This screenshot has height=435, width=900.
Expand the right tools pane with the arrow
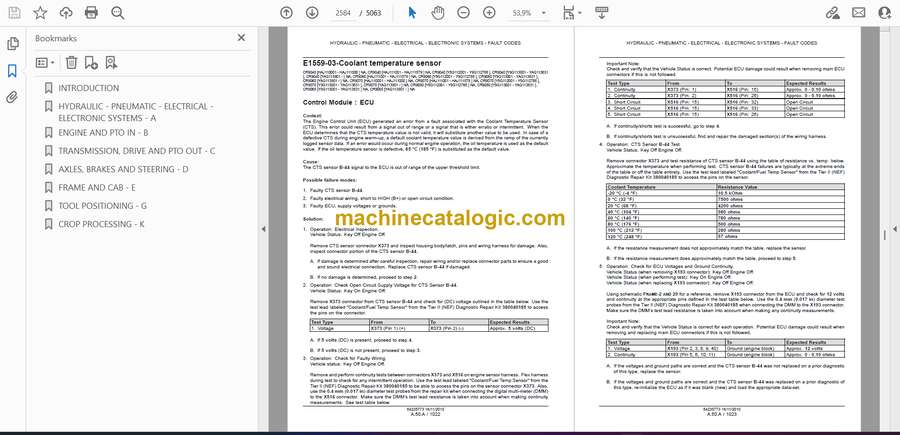(894, 228)
